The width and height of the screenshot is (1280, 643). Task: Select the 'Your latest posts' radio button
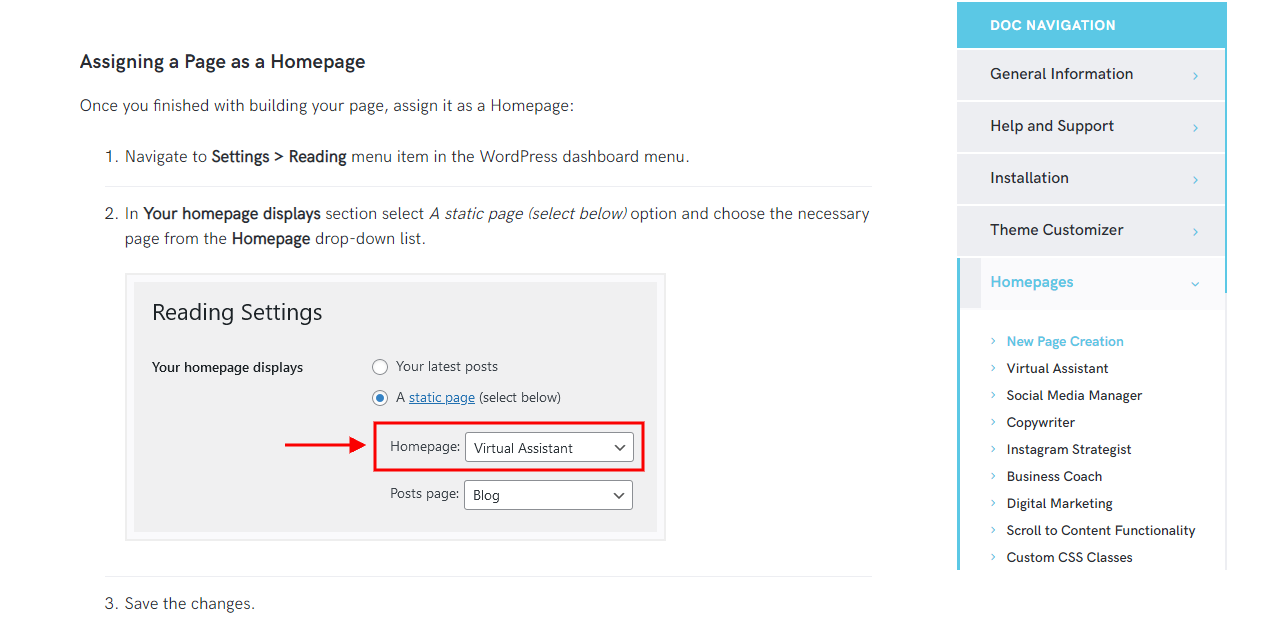tap(380, 367)
